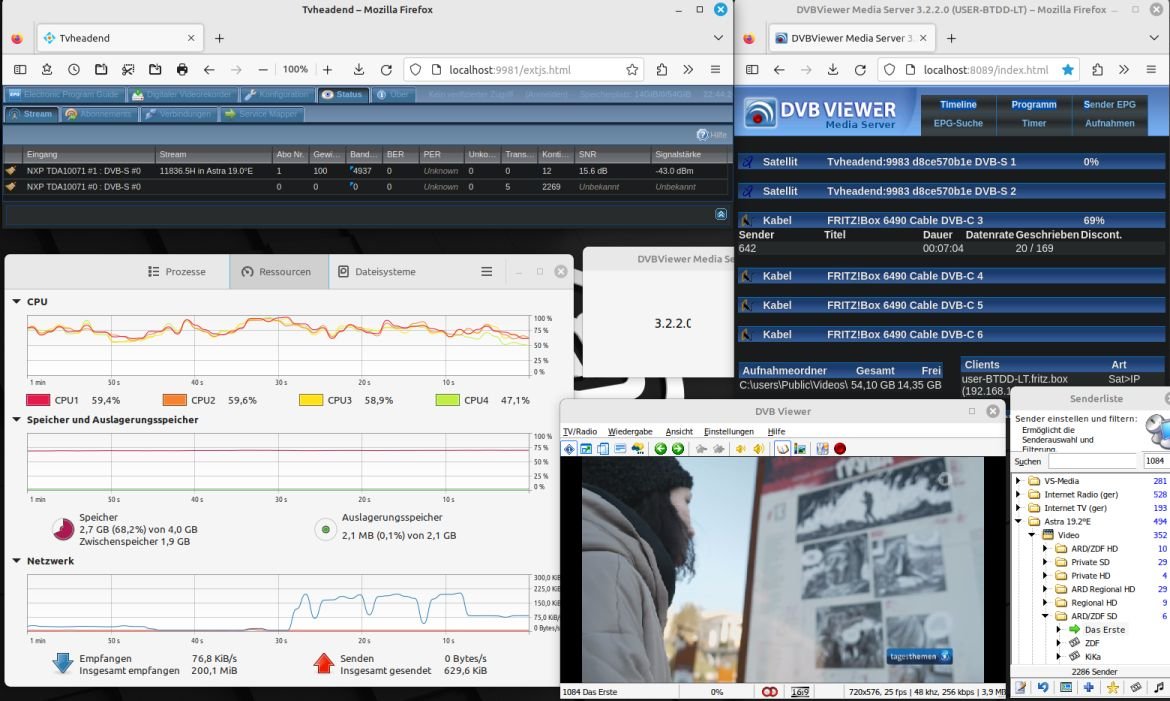Collapse the CPU section in system monitor
Viewport: 1170px width, 701px height.
16,302
